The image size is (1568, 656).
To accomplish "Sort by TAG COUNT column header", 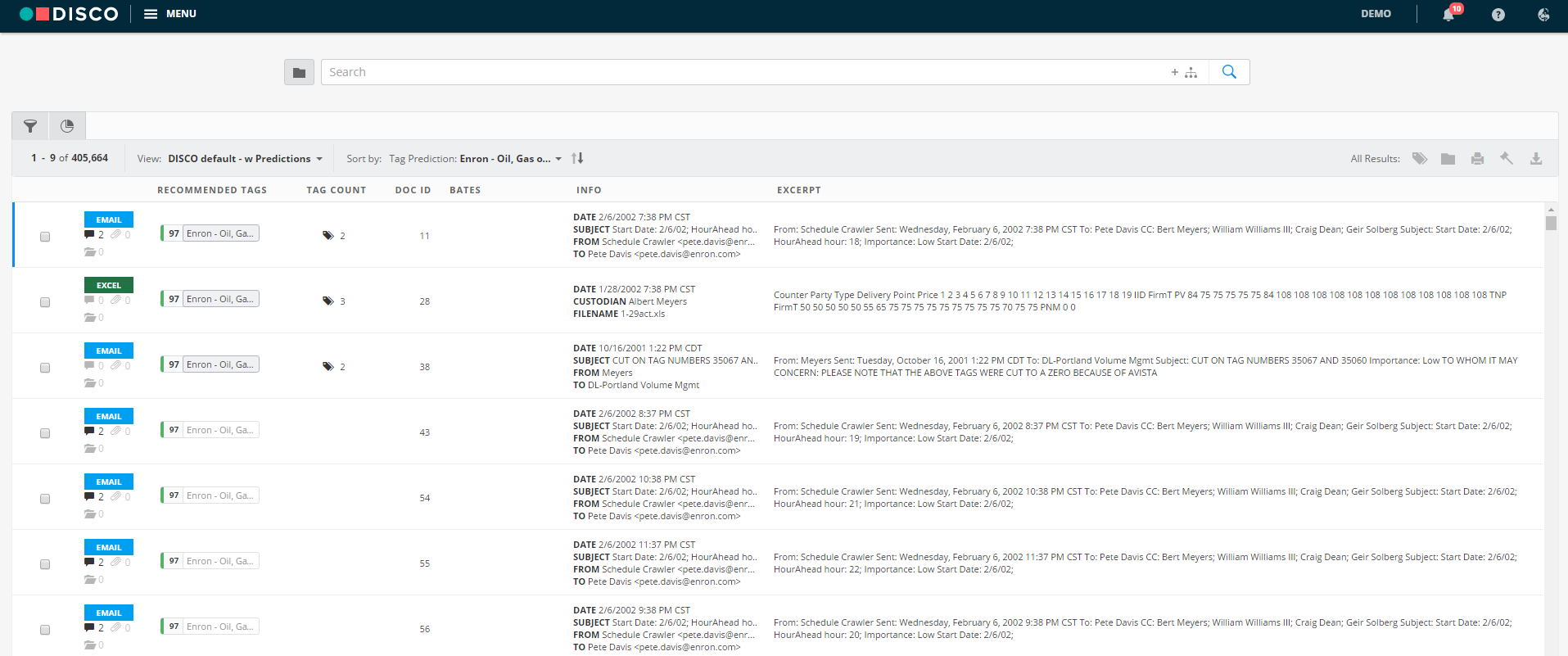I will click(337, 190).
